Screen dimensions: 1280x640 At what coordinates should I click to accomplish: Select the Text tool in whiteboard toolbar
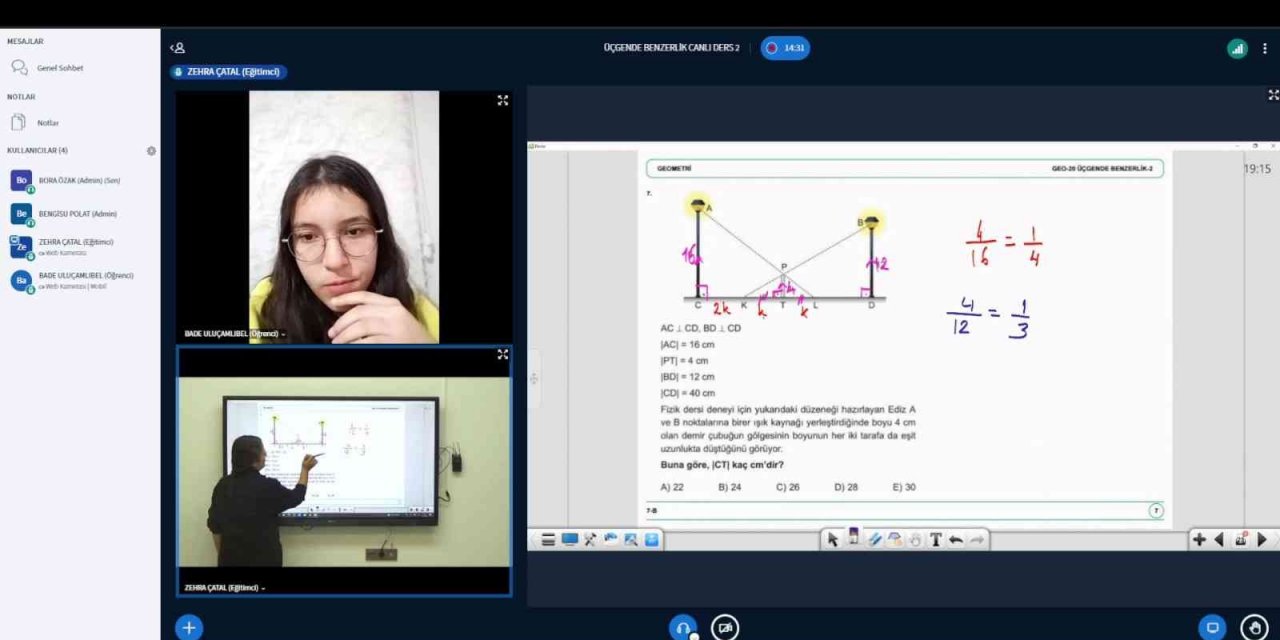click(936, 540)
